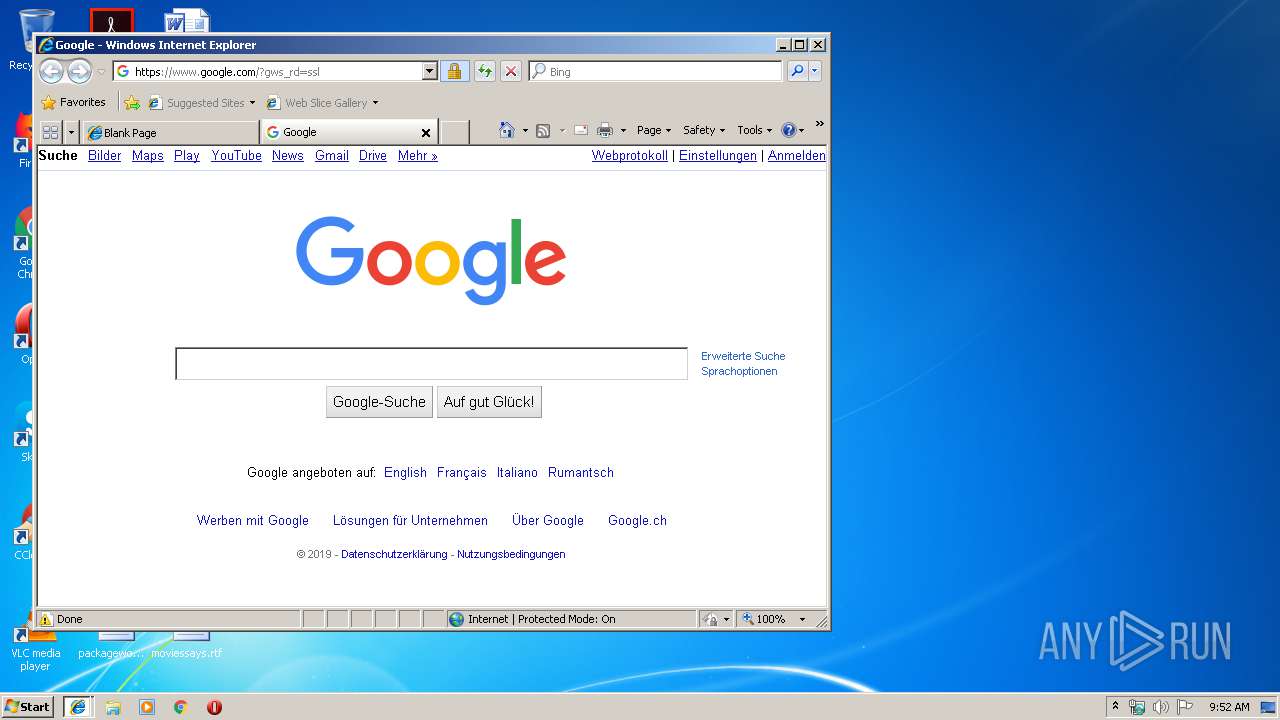The width and height of the screenshot is (1280, 720).
Task: Click the RSS feeds icon
Action: (543, 130)
